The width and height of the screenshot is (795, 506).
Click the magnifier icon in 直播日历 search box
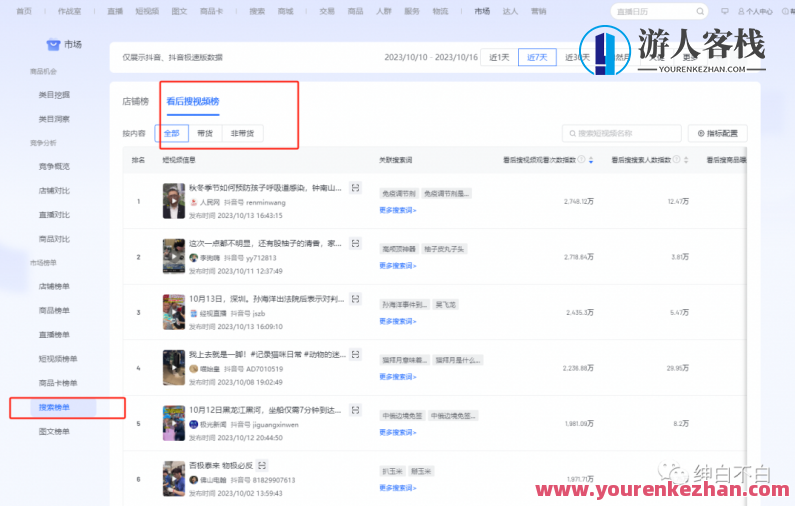[700, 11]
